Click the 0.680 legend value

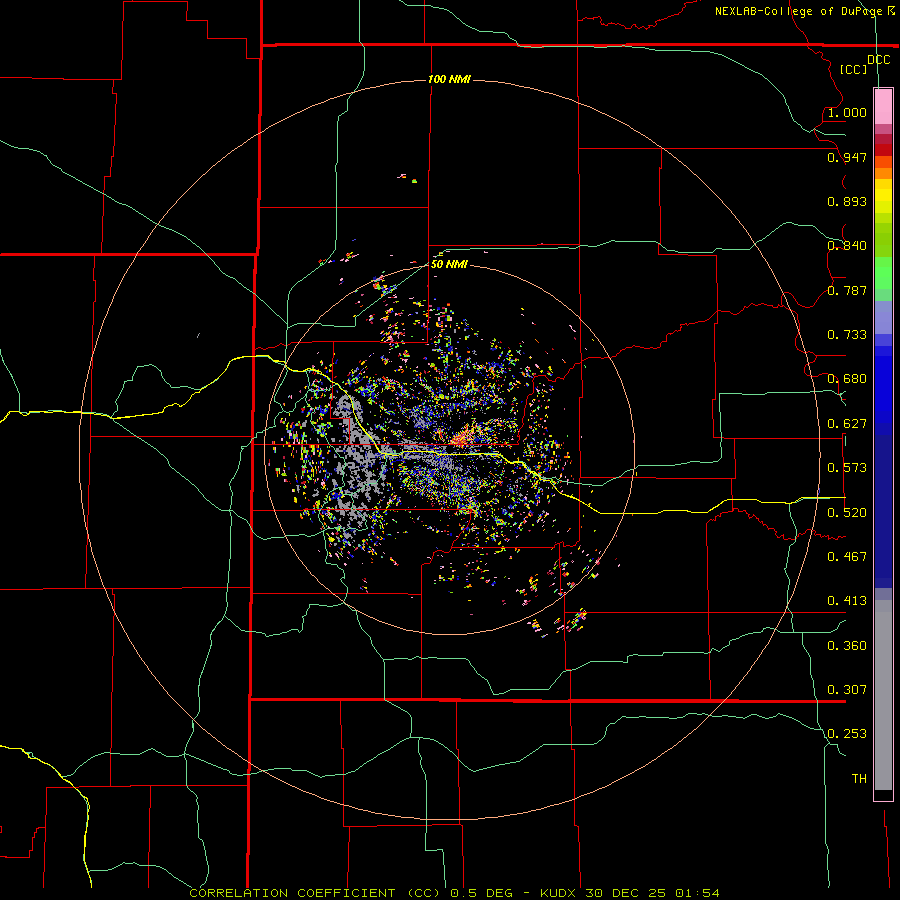point(847,379)
